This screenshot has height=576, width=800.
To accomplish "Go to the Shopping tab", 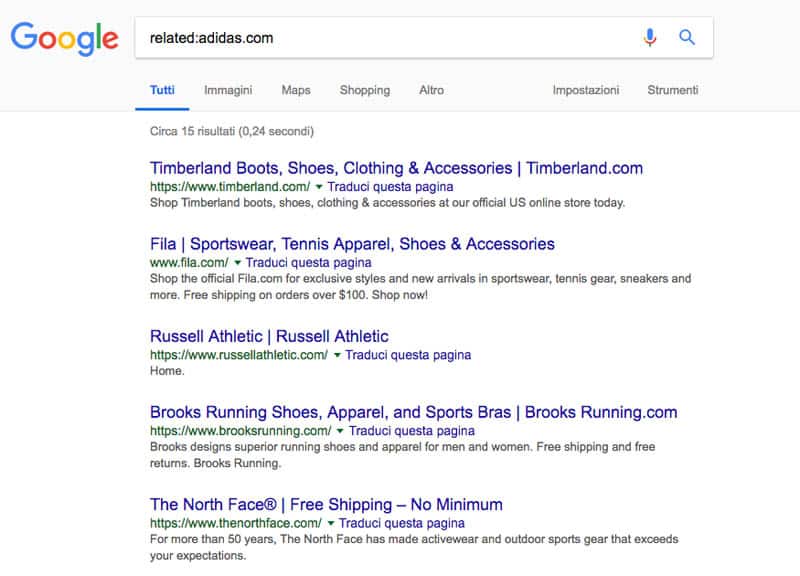I will pyautogui.click(x=365, y=90).
